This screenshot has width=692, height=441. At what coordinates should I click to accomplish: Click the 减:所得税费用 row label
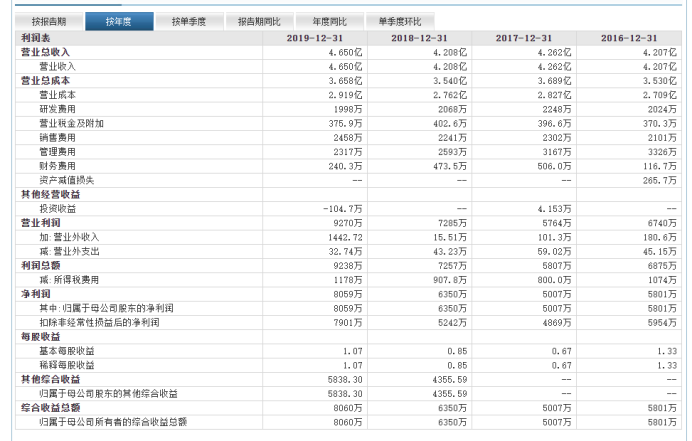[x=69, y=280]
